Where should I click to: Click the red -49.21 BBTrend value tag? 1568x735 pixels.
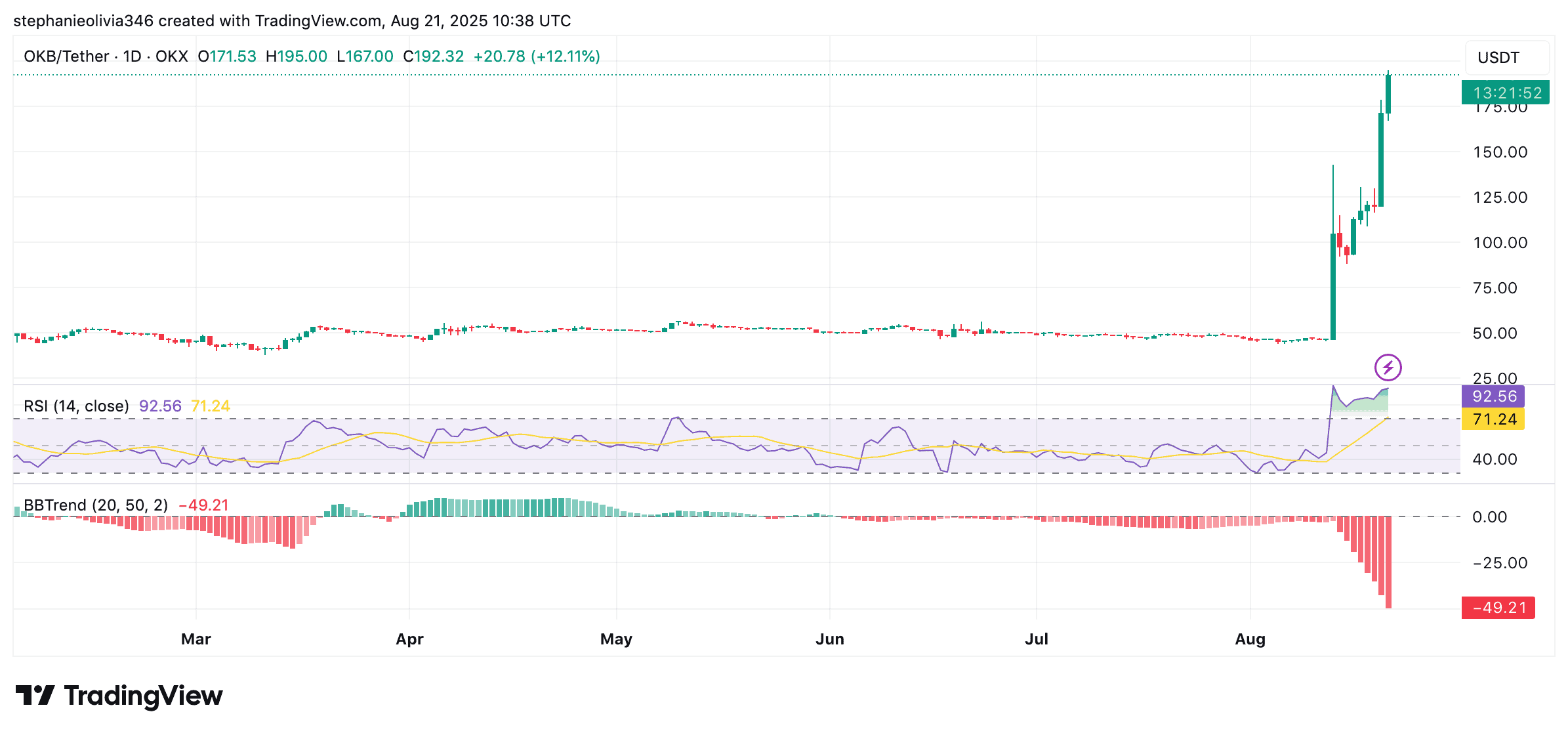point(1498,608)
